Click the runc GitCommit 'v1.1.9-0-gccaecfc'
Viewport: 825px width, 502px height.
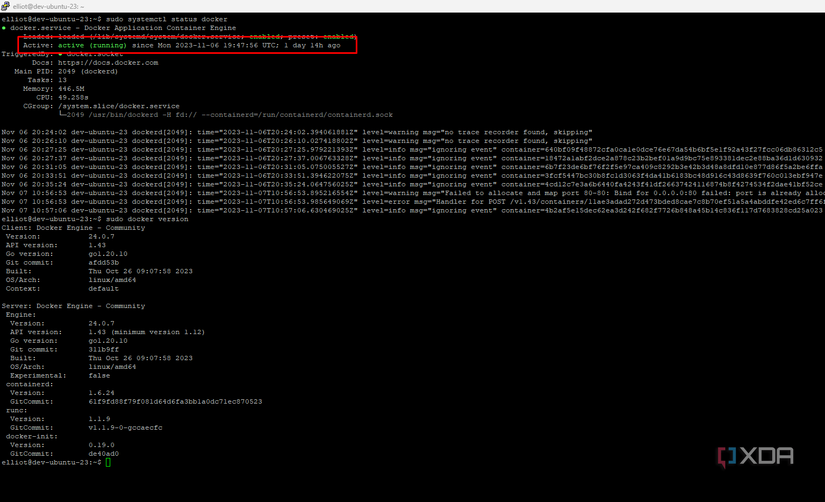pos(125,428)
